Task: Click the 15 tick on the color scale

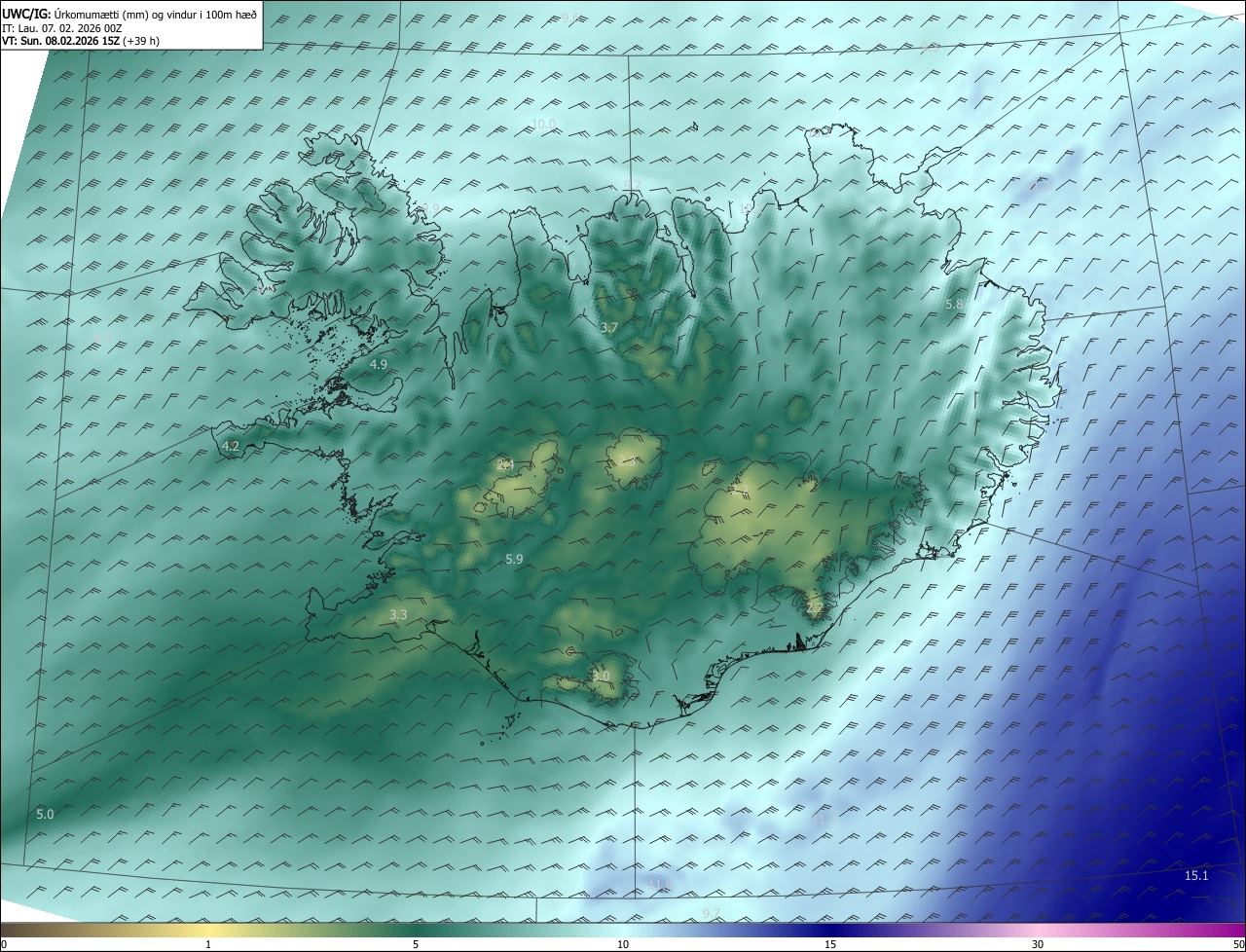Action: pyautogui.click(x=830, y=944)
